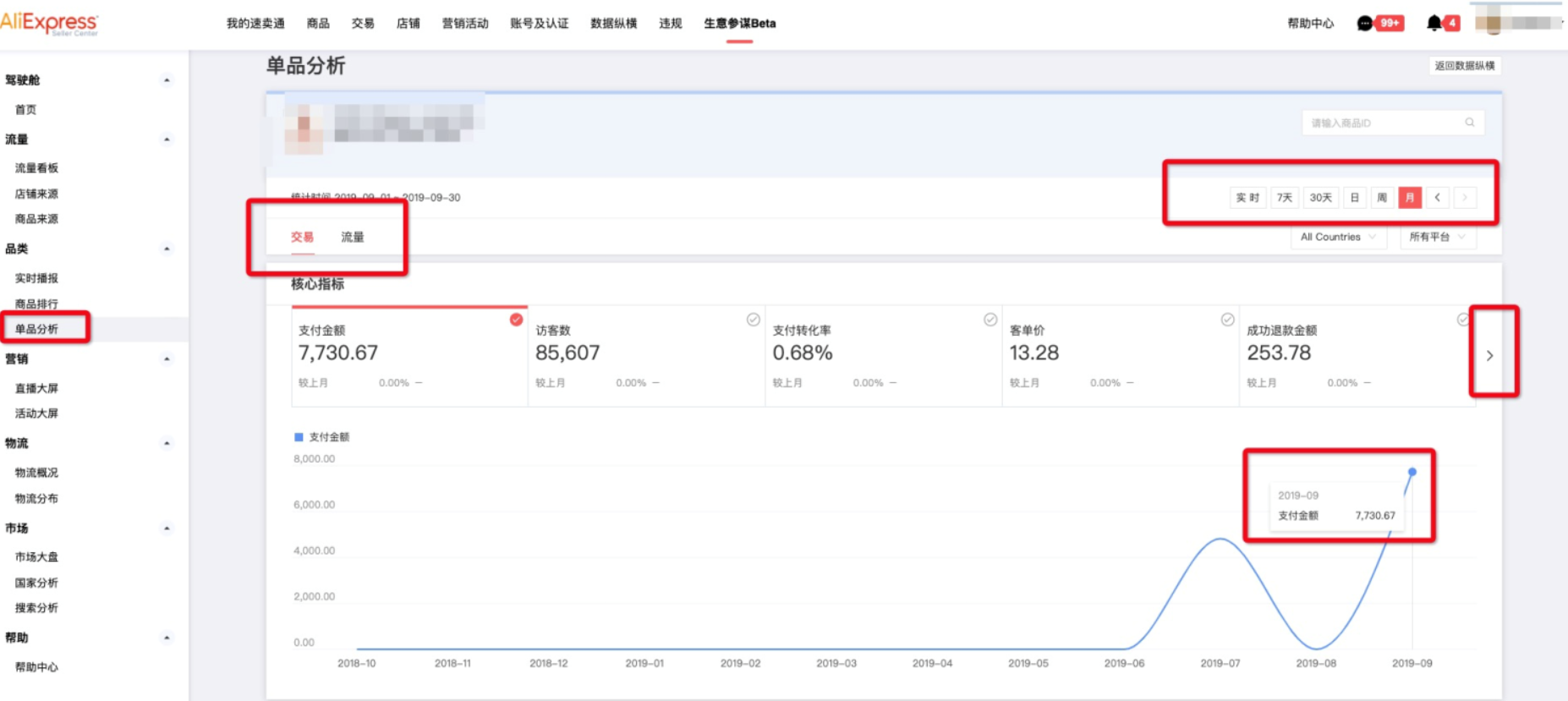
Task: Open 商品排行 in sidebar
Action: (x=36, y=304)
